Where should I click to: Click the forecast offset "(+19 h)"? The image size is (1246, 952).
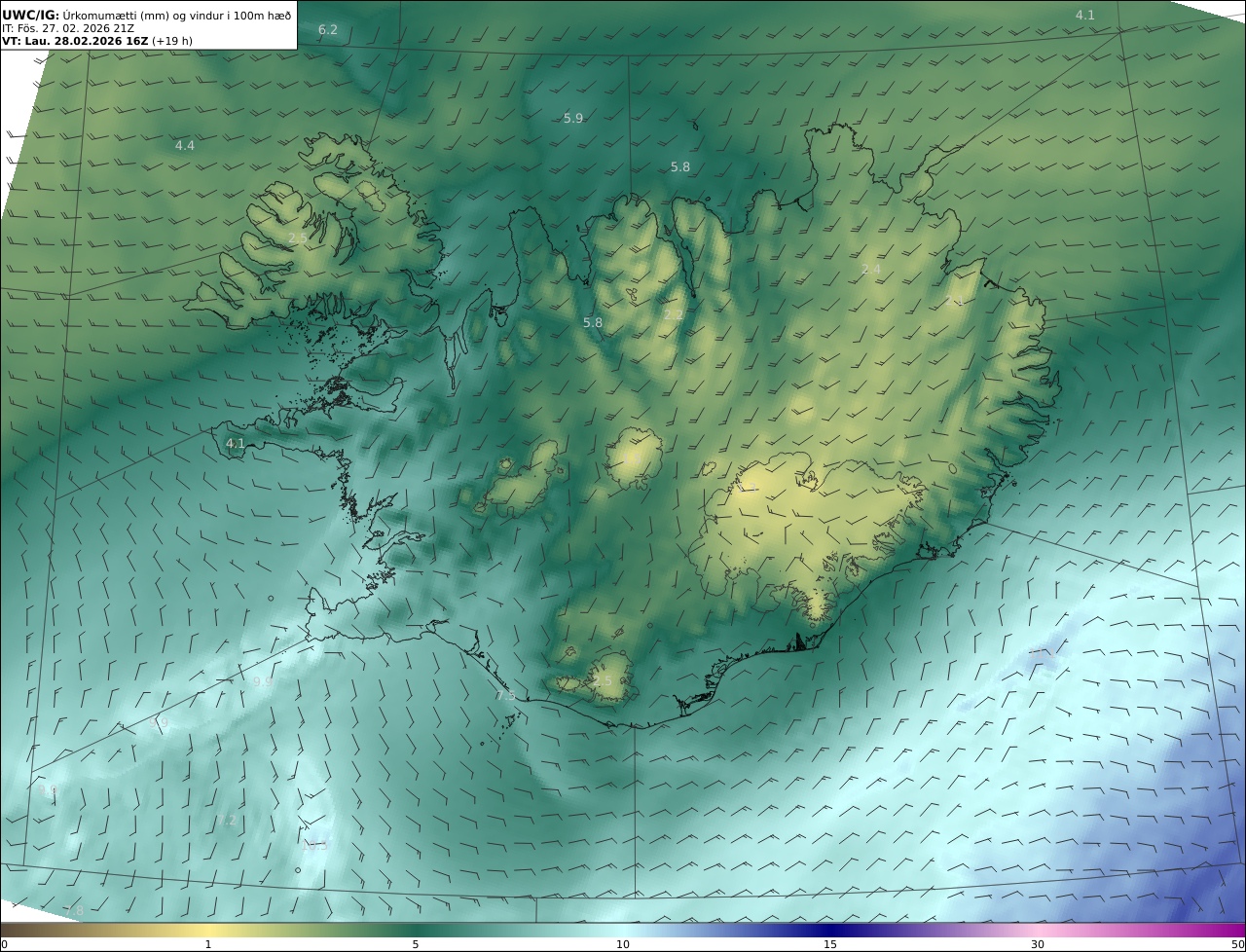coord(172,41)
